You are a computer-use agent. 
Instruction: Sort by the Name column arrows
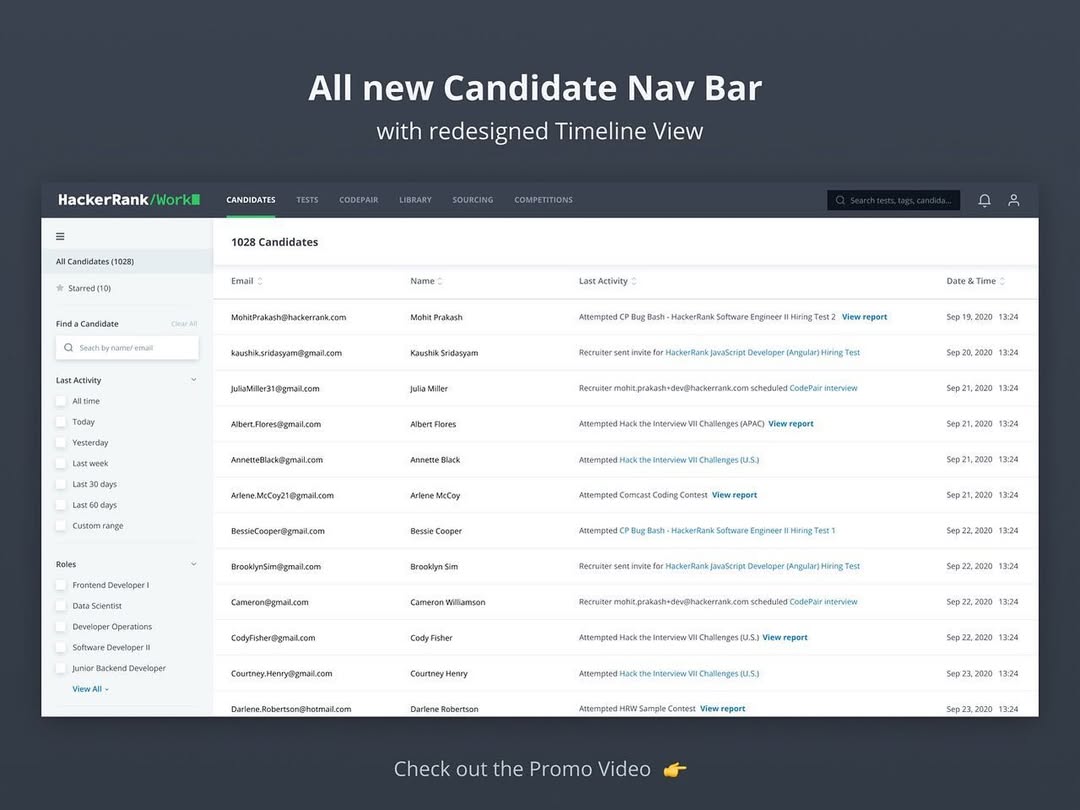pyautogui.click(x=440, y=281)
